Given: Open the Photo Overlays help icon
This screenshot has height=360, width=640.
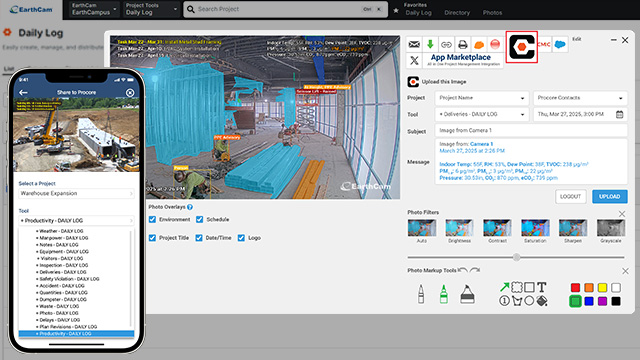Looking at the screenshot, I should (x=190, y=207).
